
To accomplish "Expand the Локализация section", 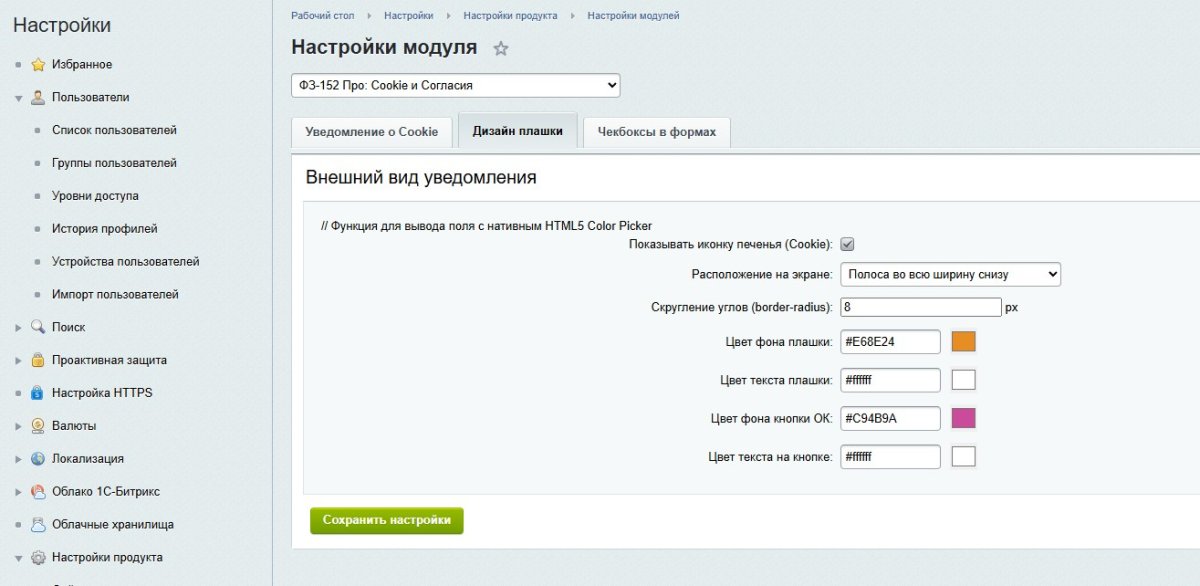I will click(x=18, y=459).
